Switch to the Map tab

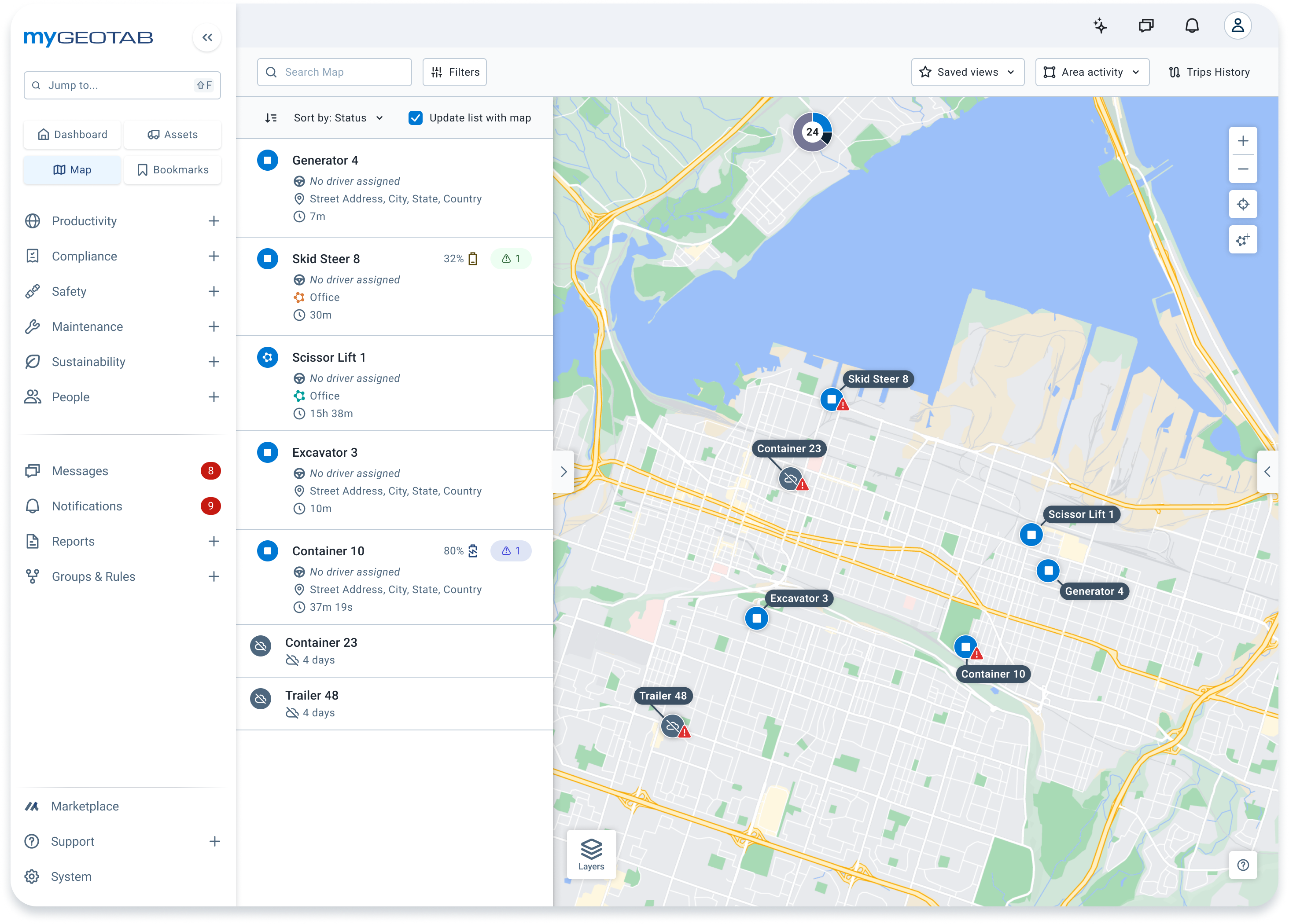[x=72, y=170]
